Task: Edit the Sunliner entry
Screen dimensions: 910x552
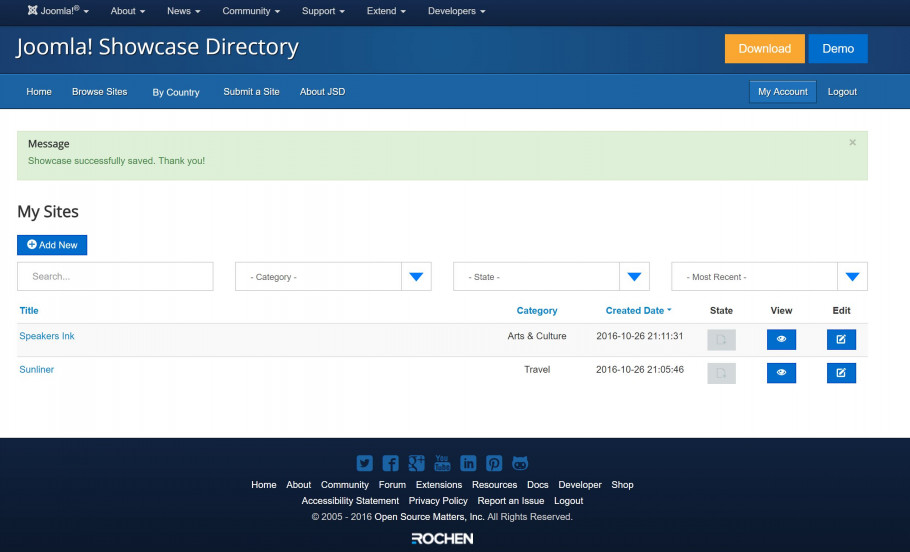Action: pyautogui.click(x=841, y=373)
